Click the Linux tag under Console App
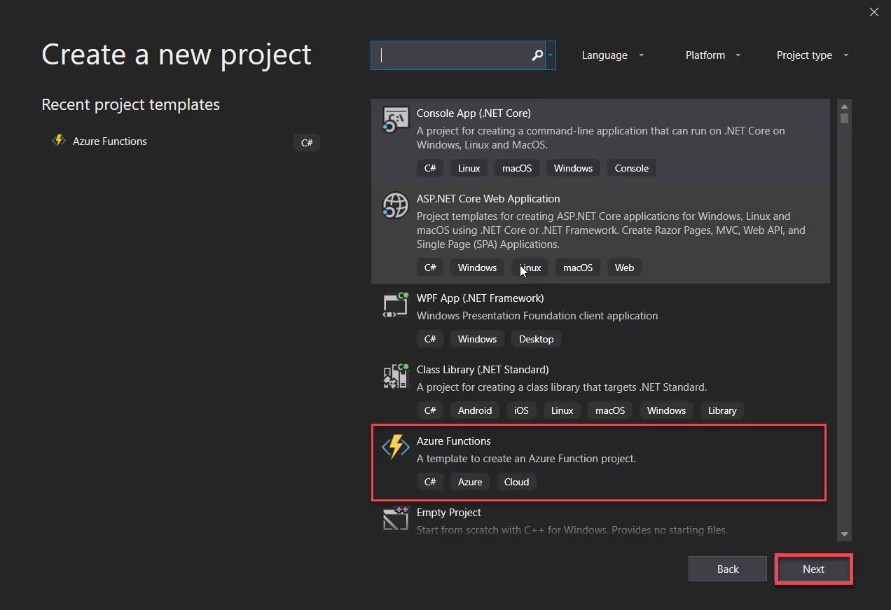The height and width of the screenshot is (610, 891). tap(469, 168)
